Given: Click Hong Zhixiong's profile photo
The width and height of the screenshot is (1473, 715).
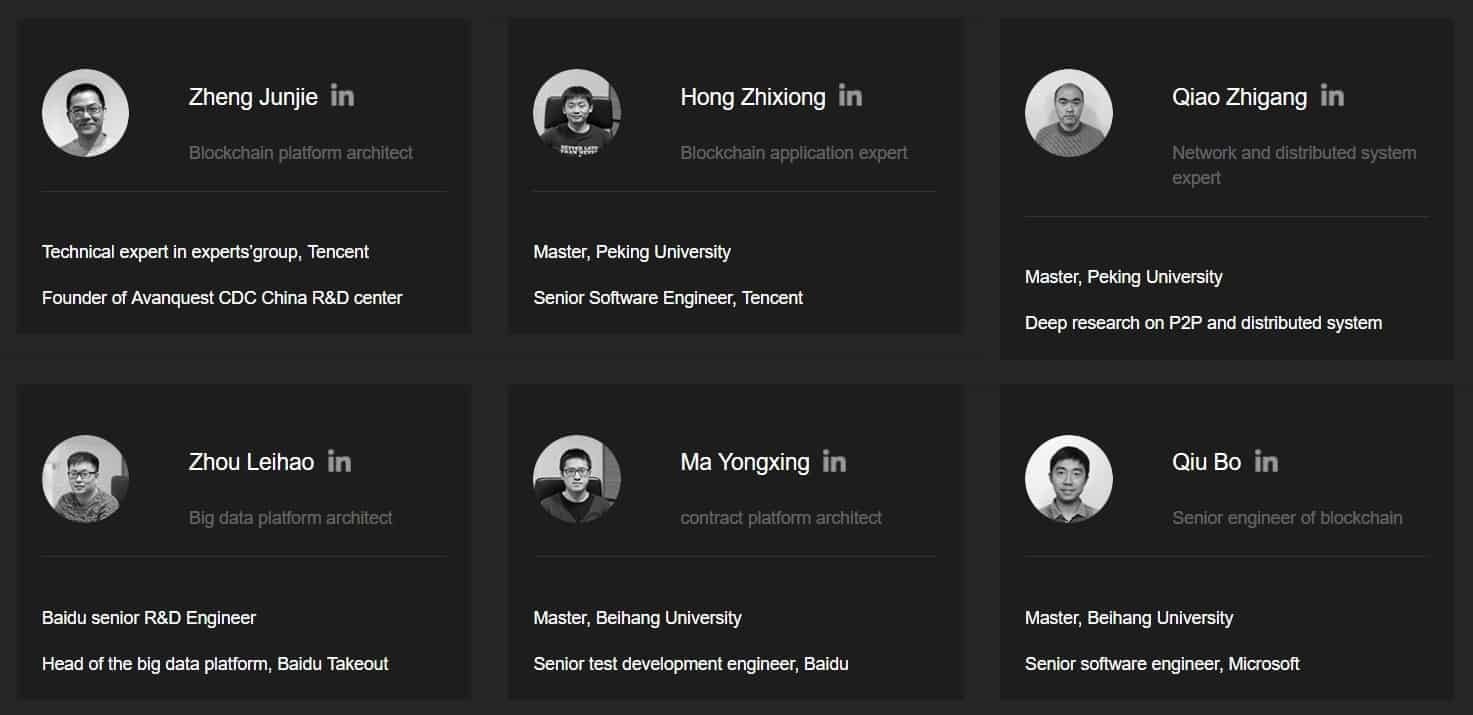Looking at the screenshot, I should (x=577, y=113).
